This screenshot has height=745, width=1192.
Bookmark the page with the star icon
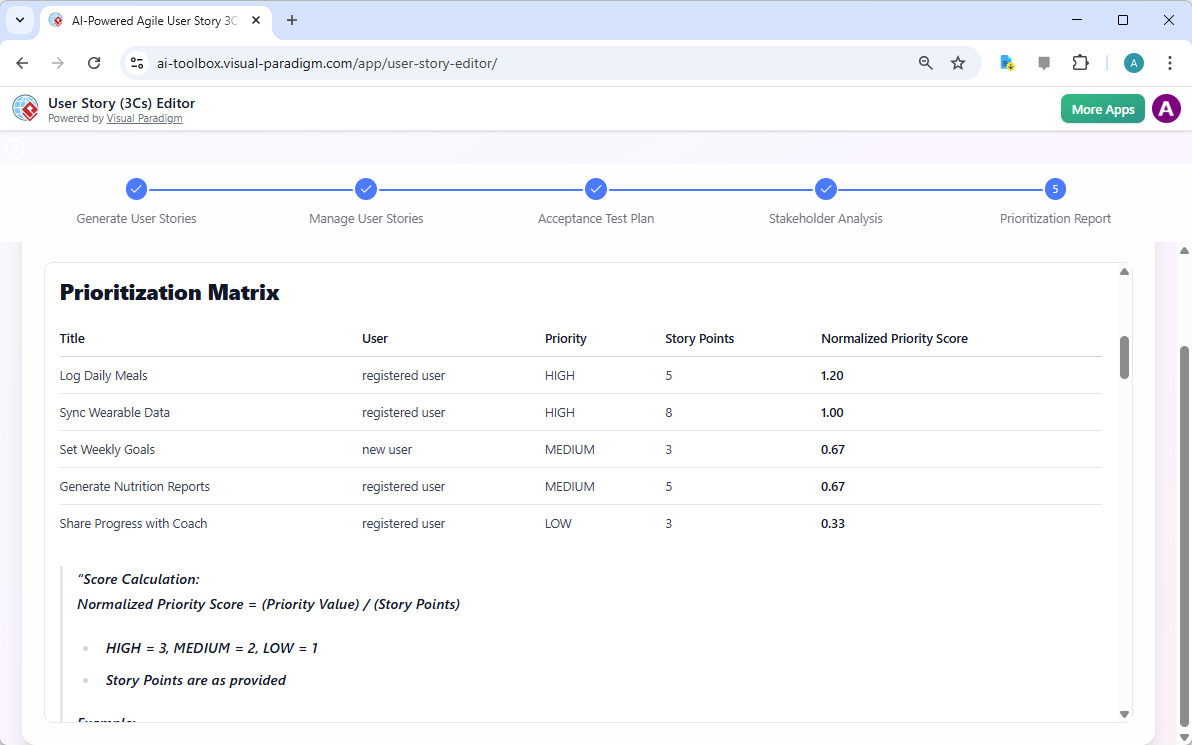958,62
